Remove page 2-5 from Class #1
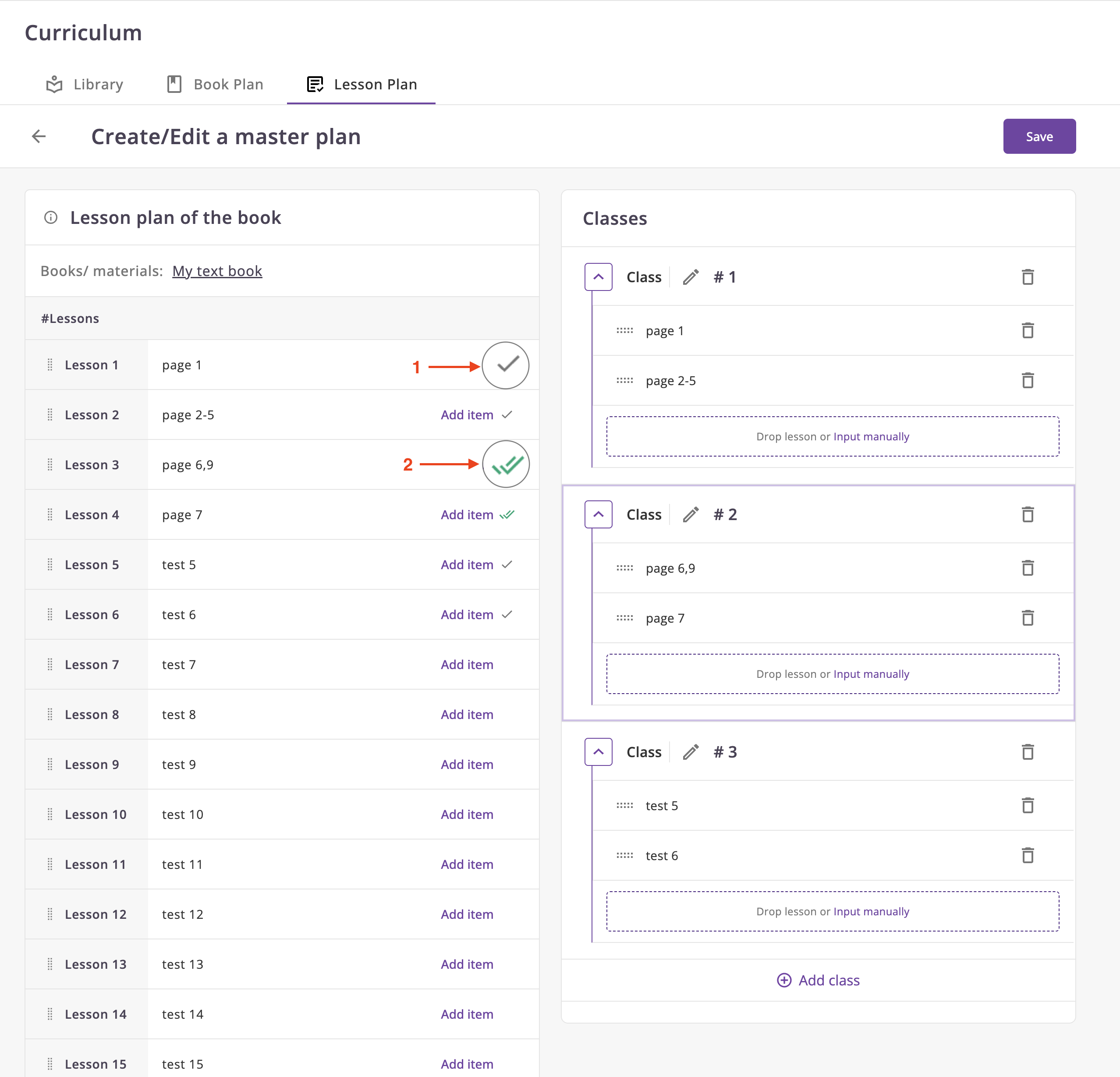This screenshot has height=1077, width=1120. coord(1028,380)
